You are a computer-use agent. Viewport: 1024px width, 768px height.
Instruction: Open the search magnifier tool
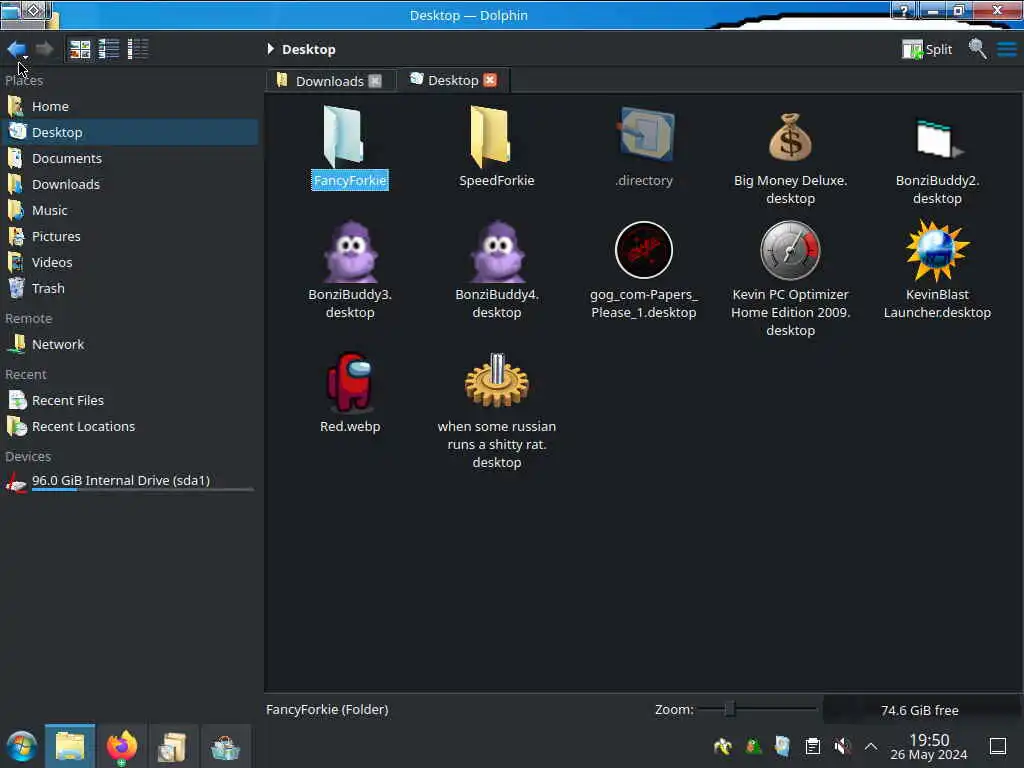(x=978, y=49)
